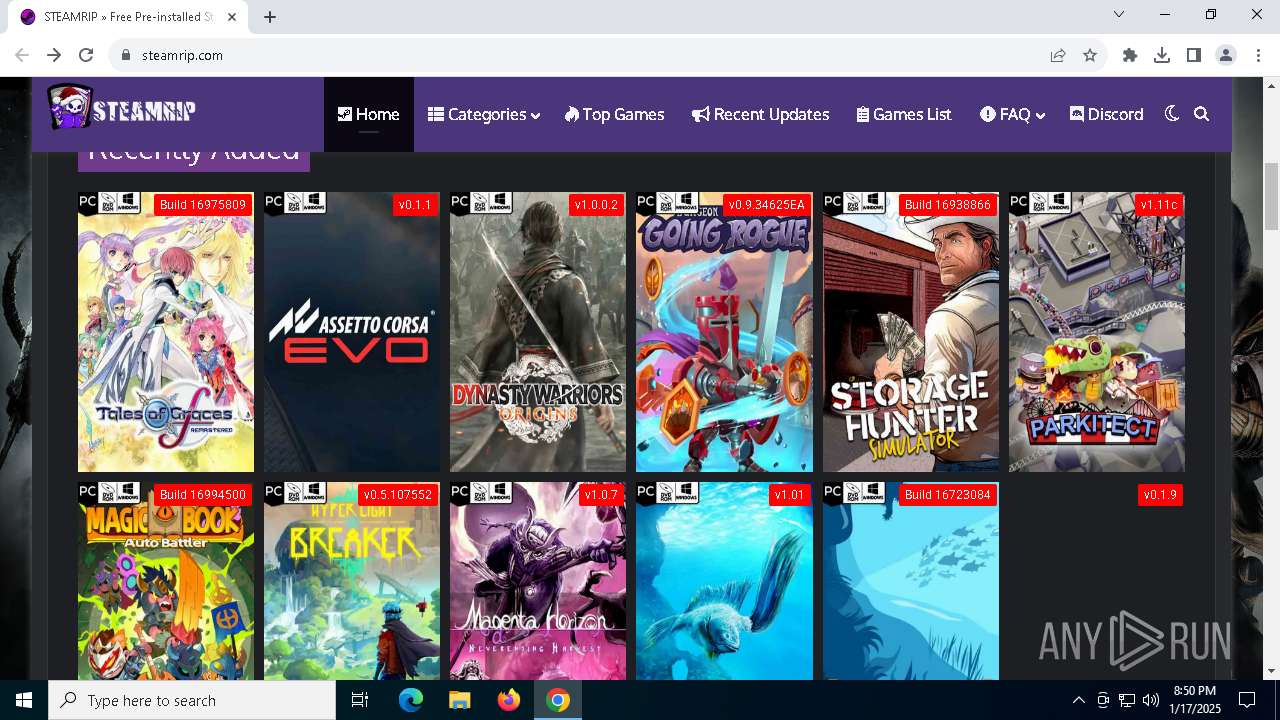Click the v0.9.34625EA version badge
Image resolution: width=1280 pixels, height=720 pixels.
tap(766, 205)
